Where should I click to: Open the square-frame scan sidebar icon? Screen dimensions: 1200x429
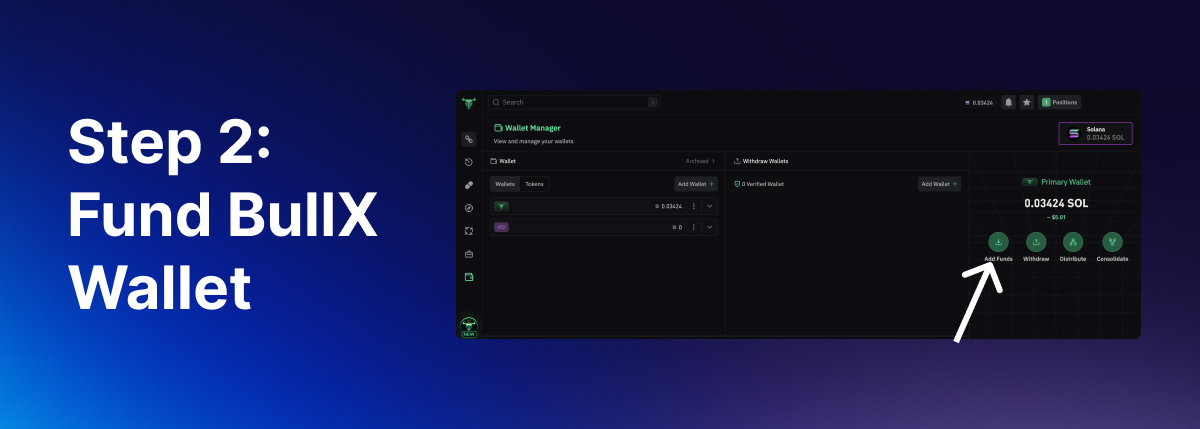point(469,231)
